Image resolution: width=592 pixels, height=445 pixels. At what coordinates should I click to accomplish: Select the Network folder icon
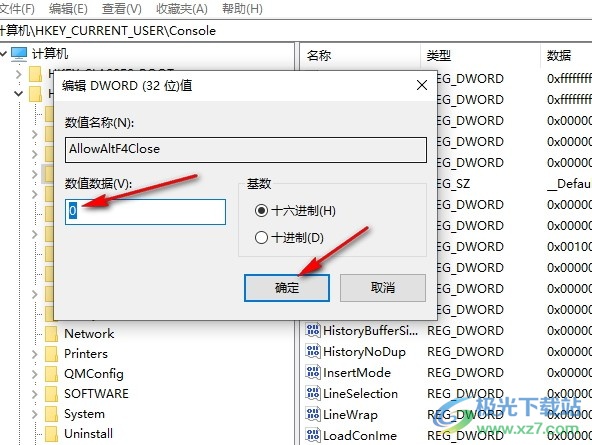51,334
